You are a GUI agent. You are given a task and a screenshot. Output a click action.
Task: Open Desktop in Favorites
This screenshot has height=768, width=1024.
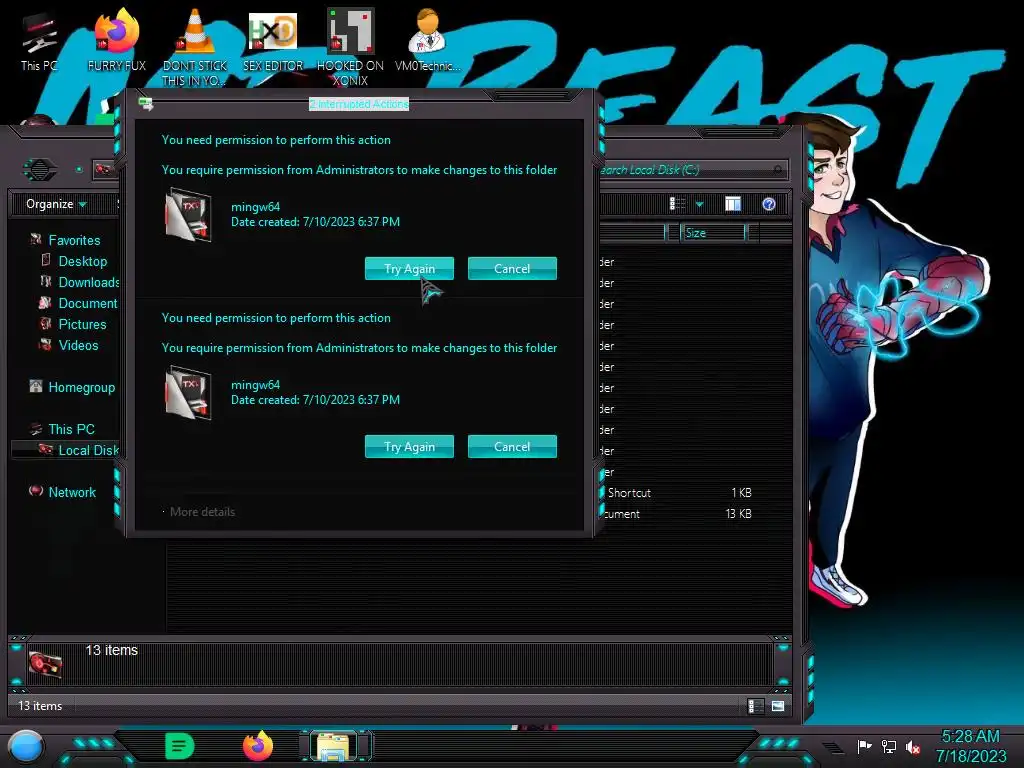tap(82, 261)
